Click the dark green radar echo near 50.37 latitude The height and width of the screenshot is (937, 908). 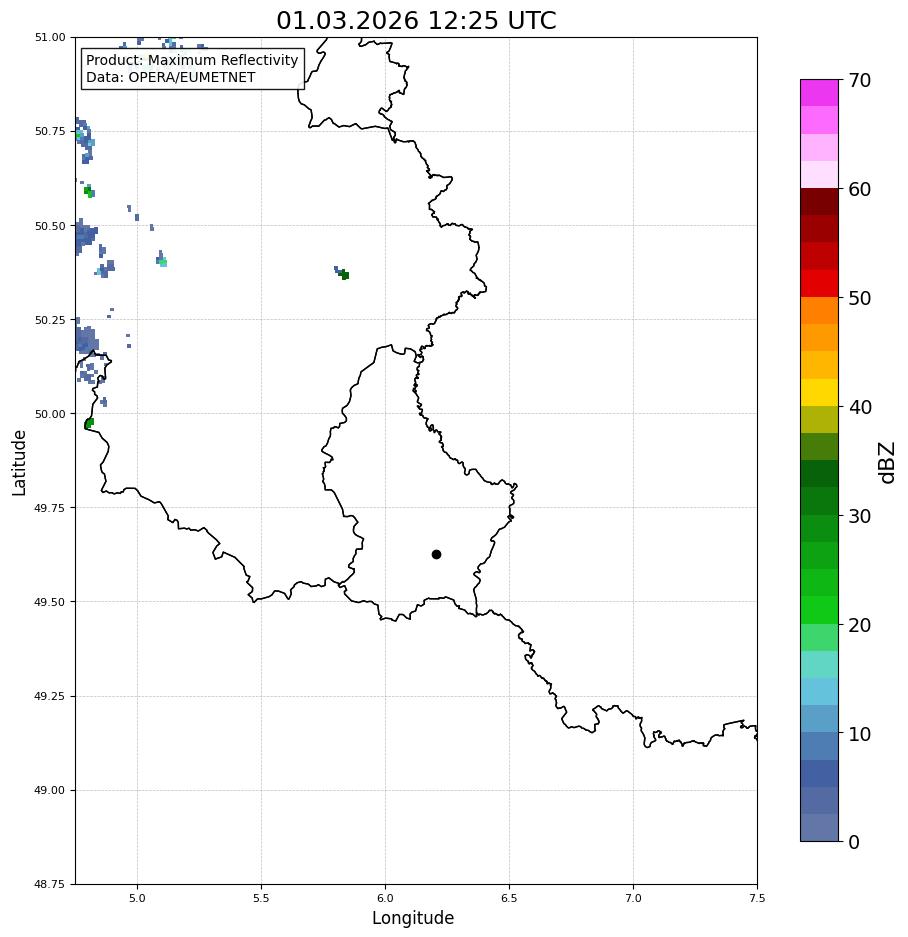344,274
